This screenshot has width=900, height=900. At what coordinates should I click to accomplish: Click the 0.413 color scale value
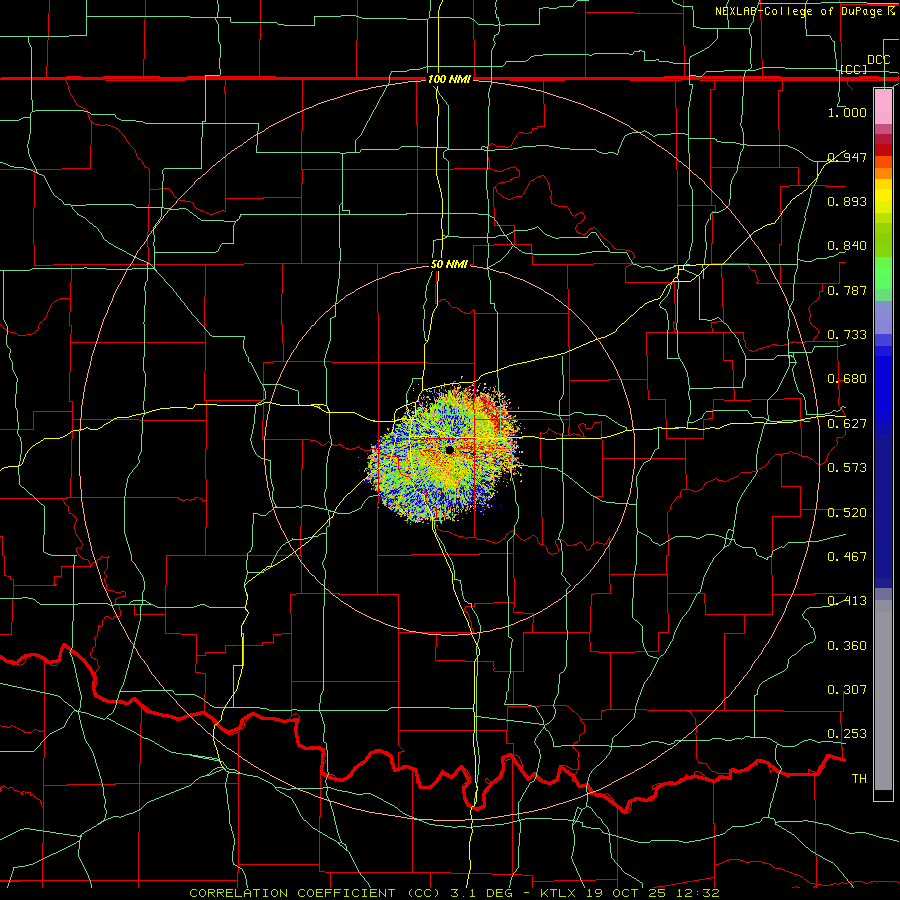coord(847,601)
